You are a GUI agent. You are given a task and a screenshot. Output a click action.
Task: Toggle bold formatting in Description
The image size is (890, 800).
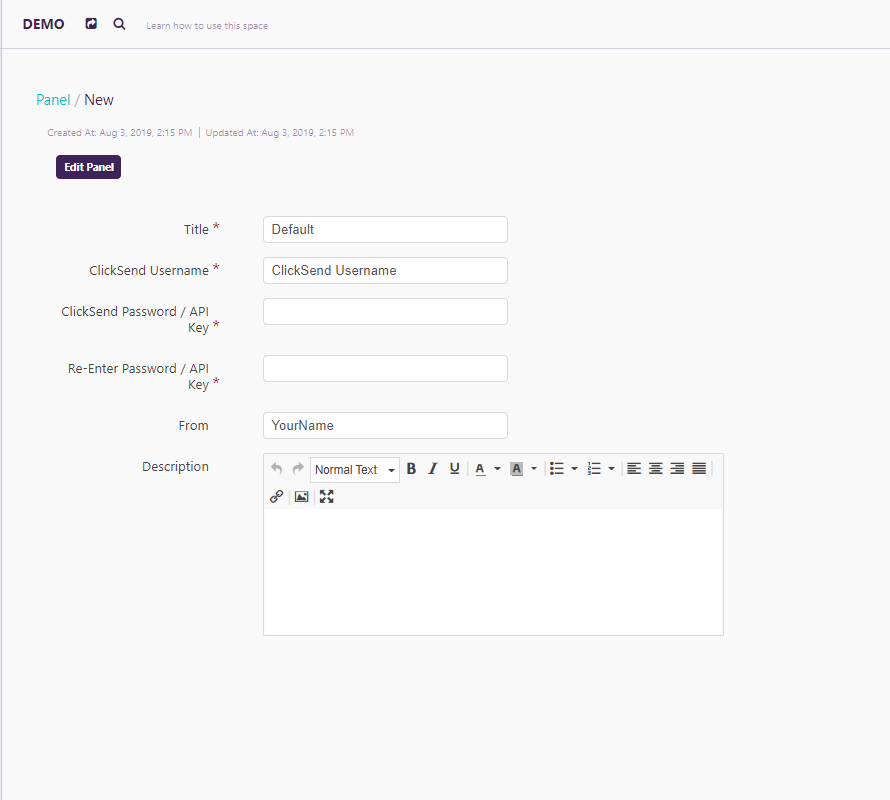[x=412, y=468]
